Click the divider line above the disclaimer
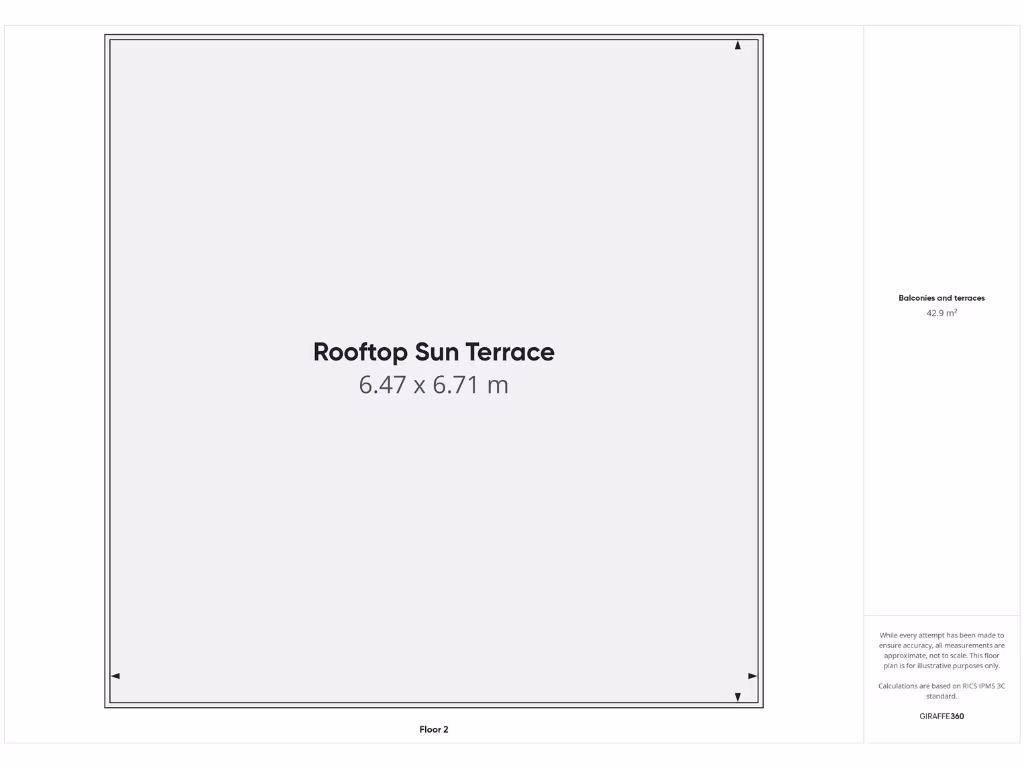This screenshot has height=768, width=1024. pyautogui.click(x=941, y=617)
